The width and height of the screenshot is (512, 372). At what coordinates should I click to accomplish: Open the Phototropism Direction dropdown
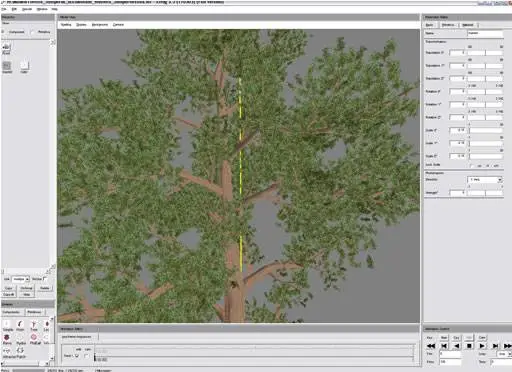pos(485,180)
